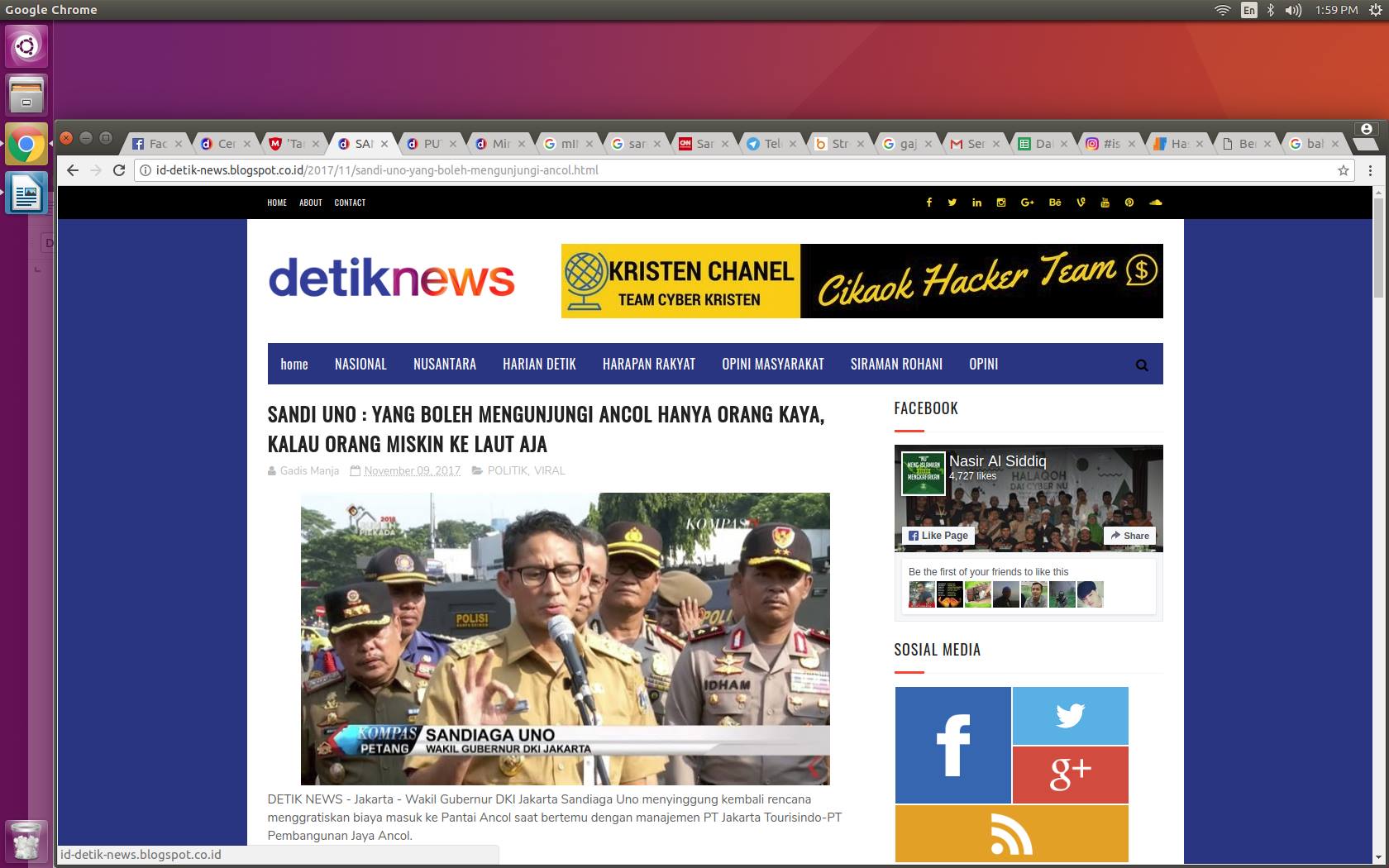Reload the page in Chrome

[119, 170]
